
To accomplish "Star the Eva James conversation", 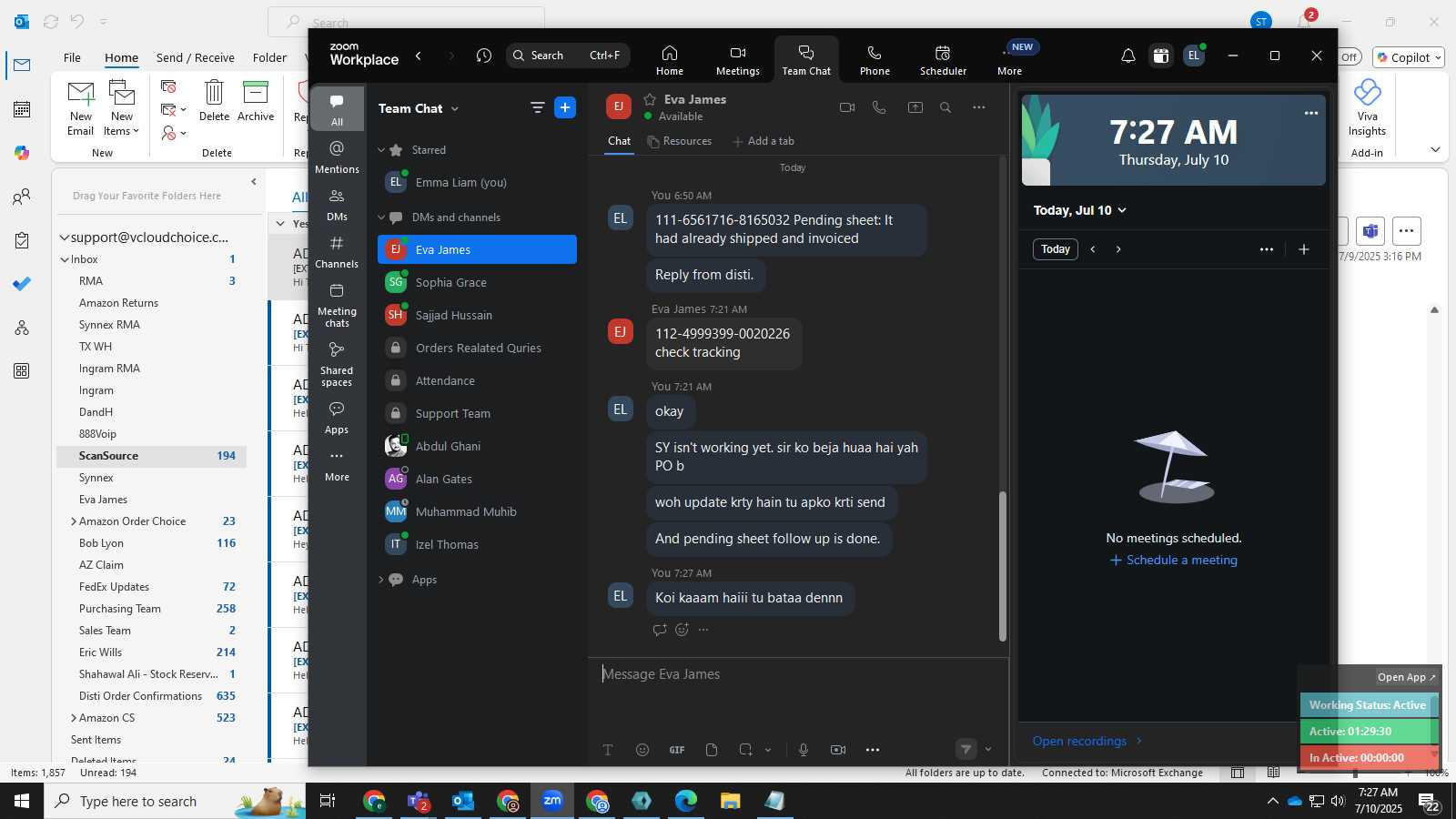I will 651,99.
